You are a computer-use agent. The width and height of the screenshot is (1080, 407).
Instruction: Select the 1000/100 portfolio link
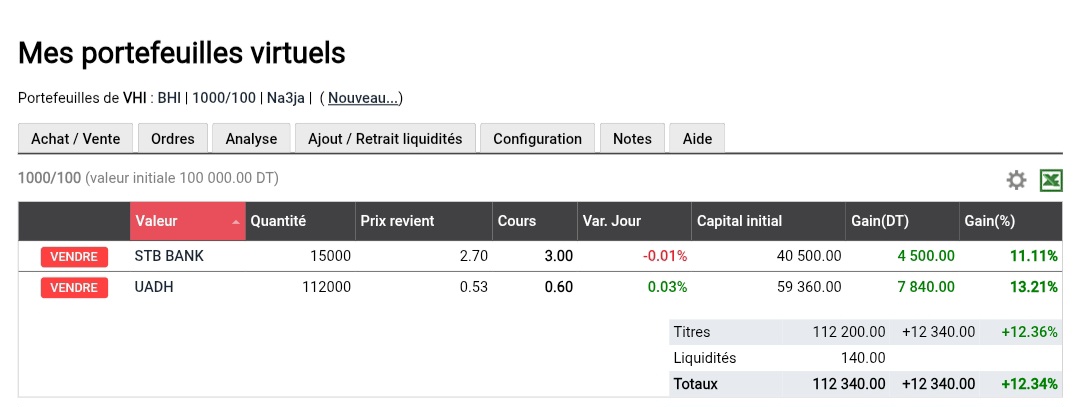click(224, 98)
